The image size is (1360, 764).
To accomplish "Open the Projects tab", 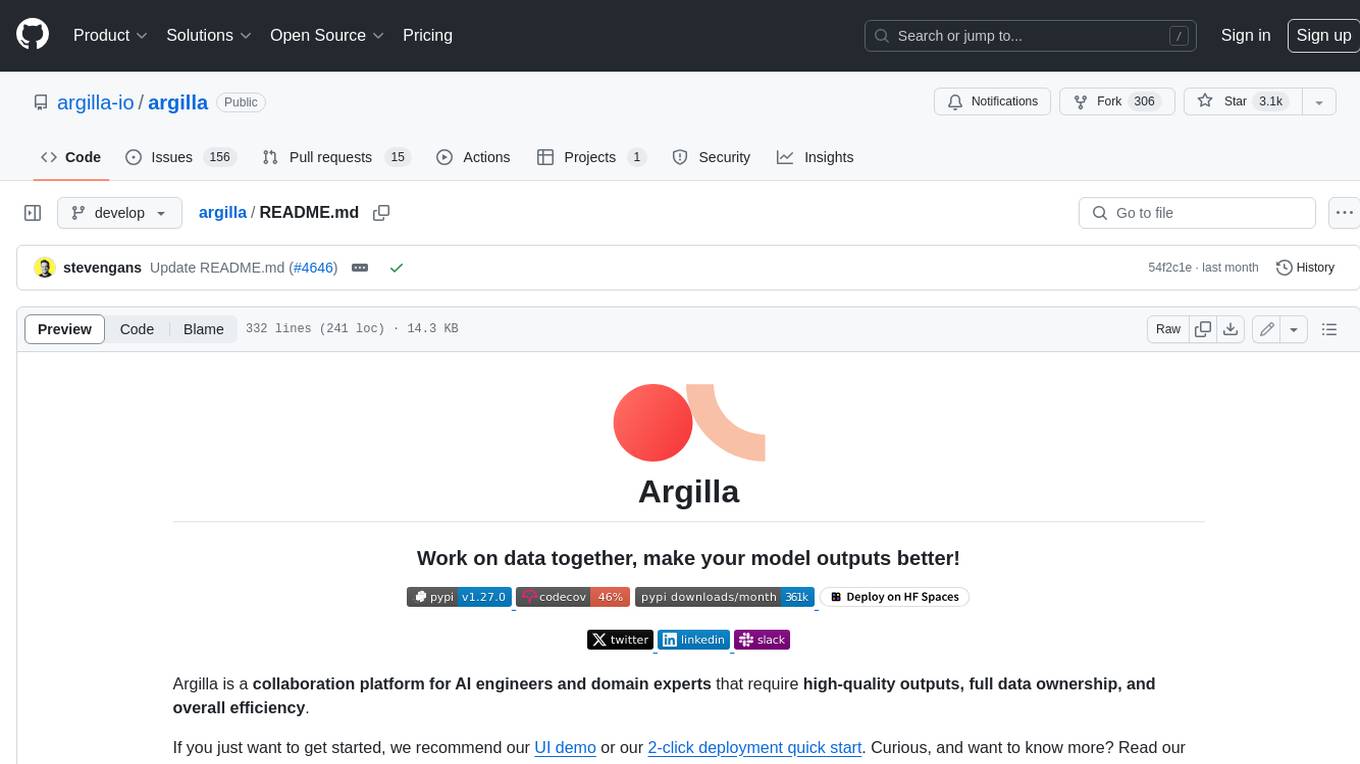I will pos(591,157).
